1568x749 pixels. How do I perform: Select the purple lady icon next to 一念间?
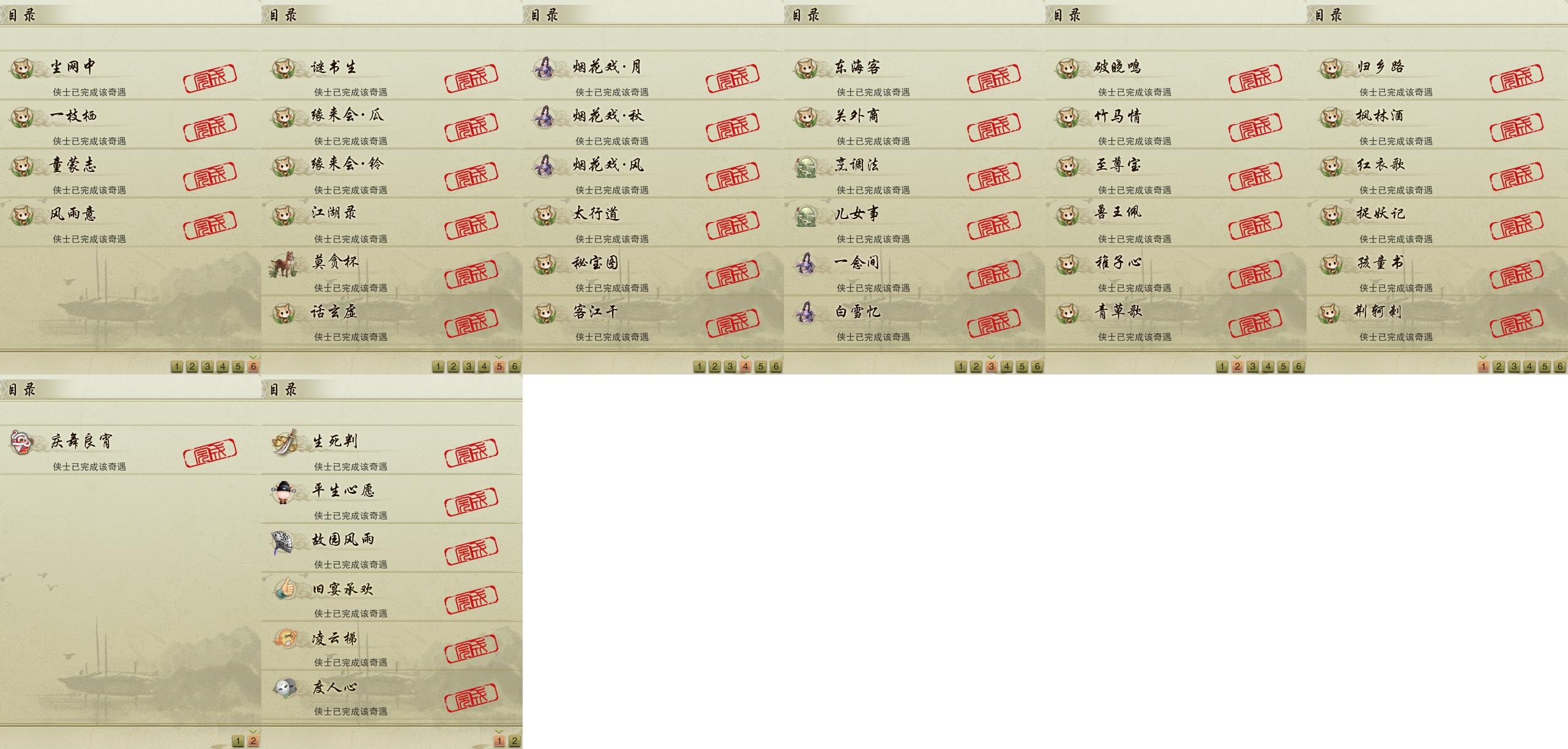[x=806, y=264]
